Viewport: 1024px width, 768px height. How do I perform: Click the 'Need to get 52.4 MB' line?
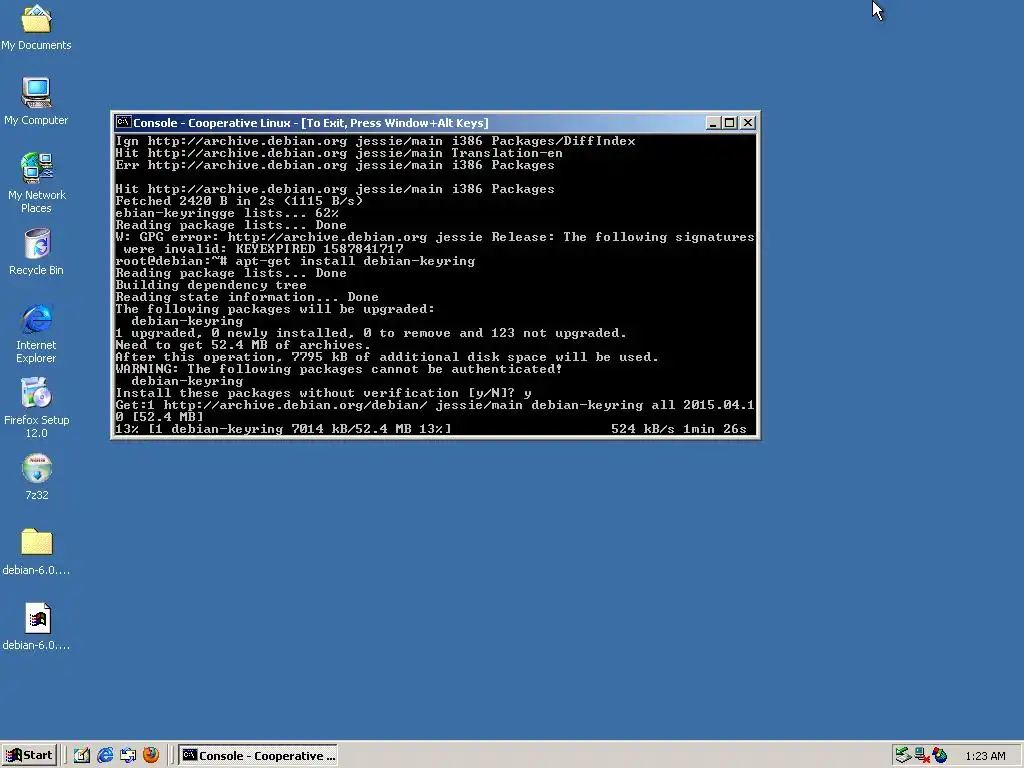coord(243,345)
